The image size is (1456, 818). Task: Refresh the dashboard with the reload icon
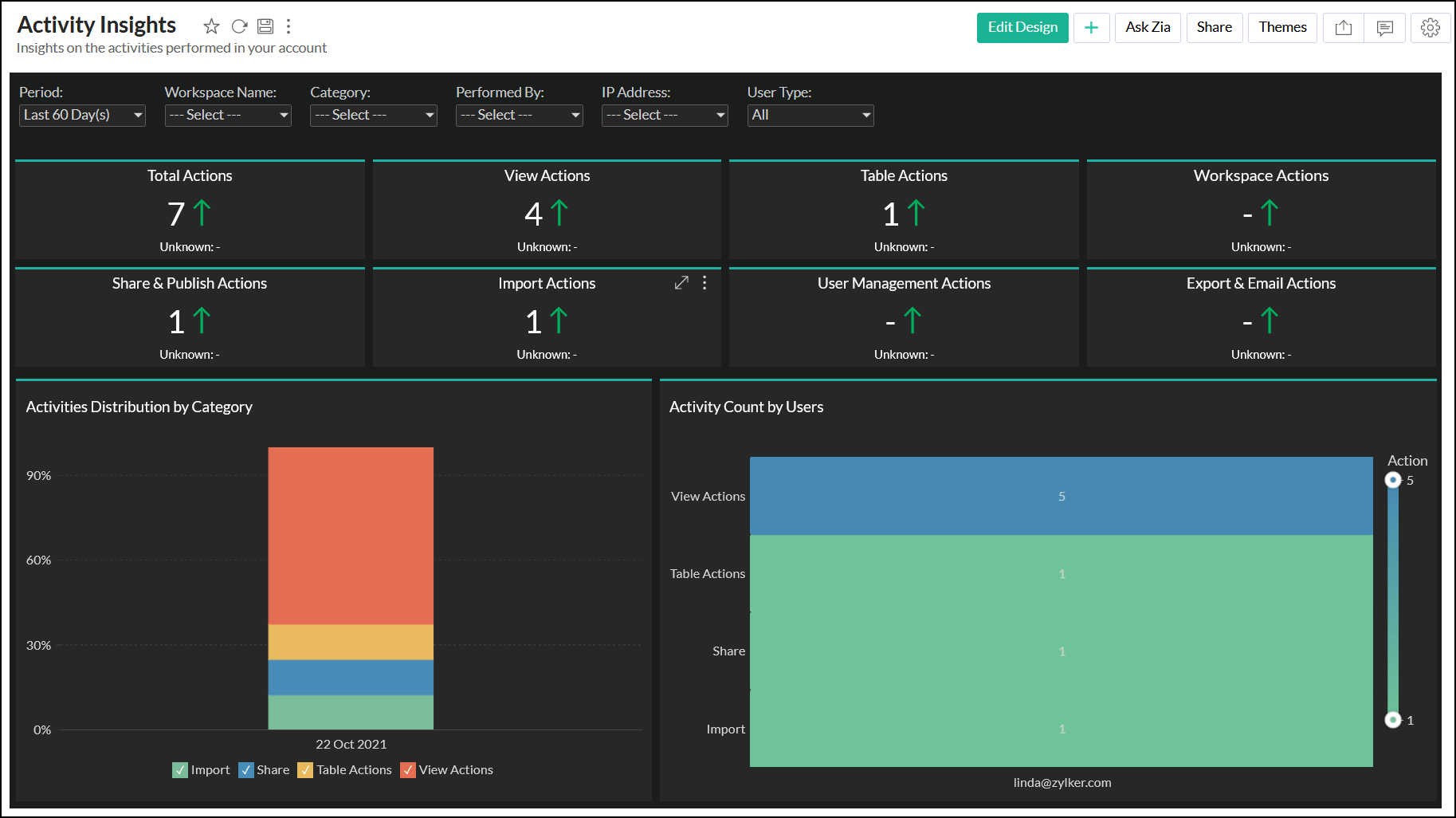tap(239, 26)
